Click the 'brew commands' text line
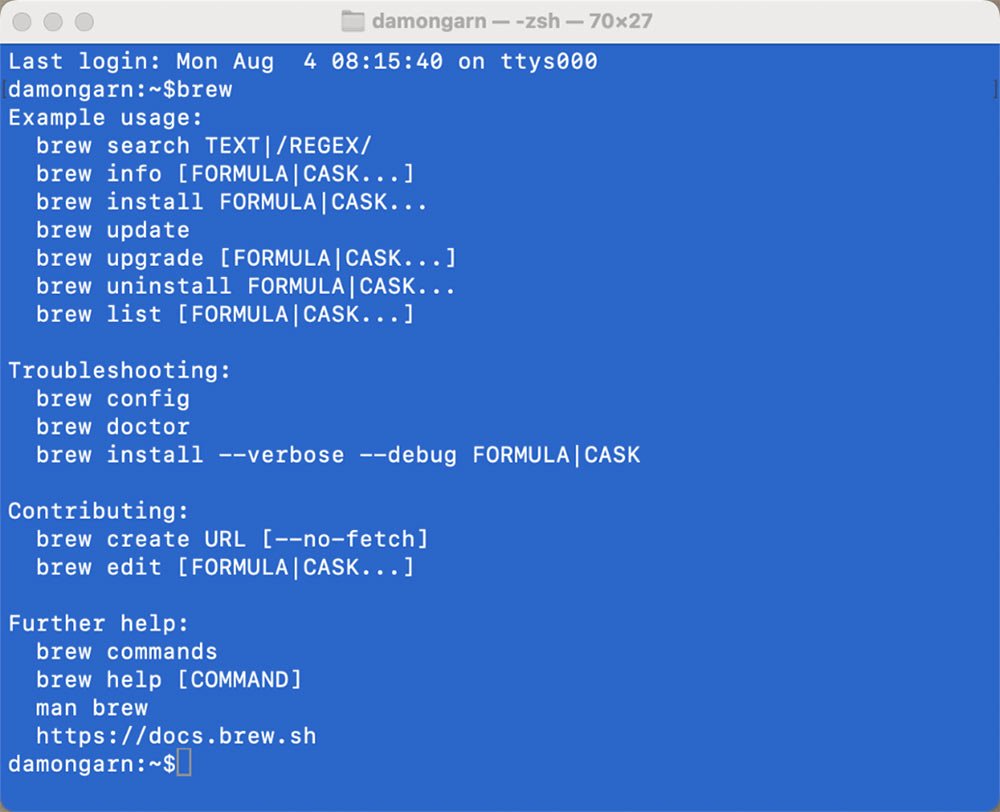The image size is (1000, 812). (126, 652)
